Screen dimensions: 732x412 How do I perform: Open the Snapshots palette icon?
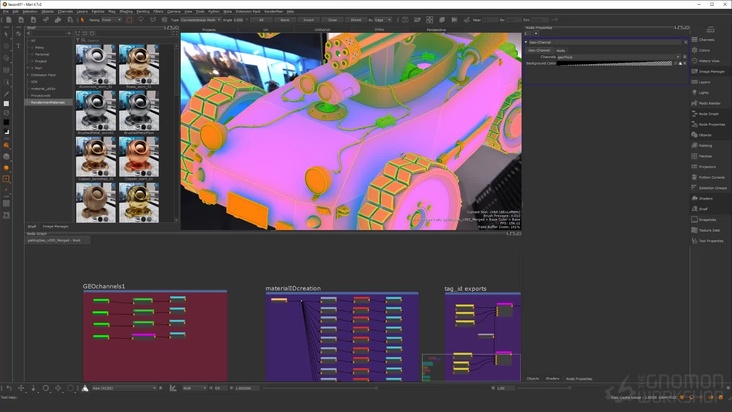(693, 219)
